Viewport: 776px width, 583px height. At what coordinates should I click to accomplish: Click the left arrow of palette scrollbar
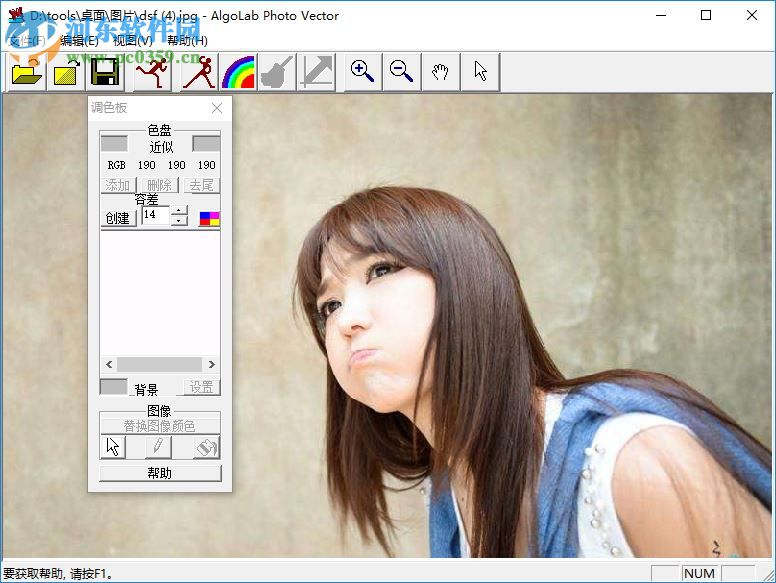[109, 365]
